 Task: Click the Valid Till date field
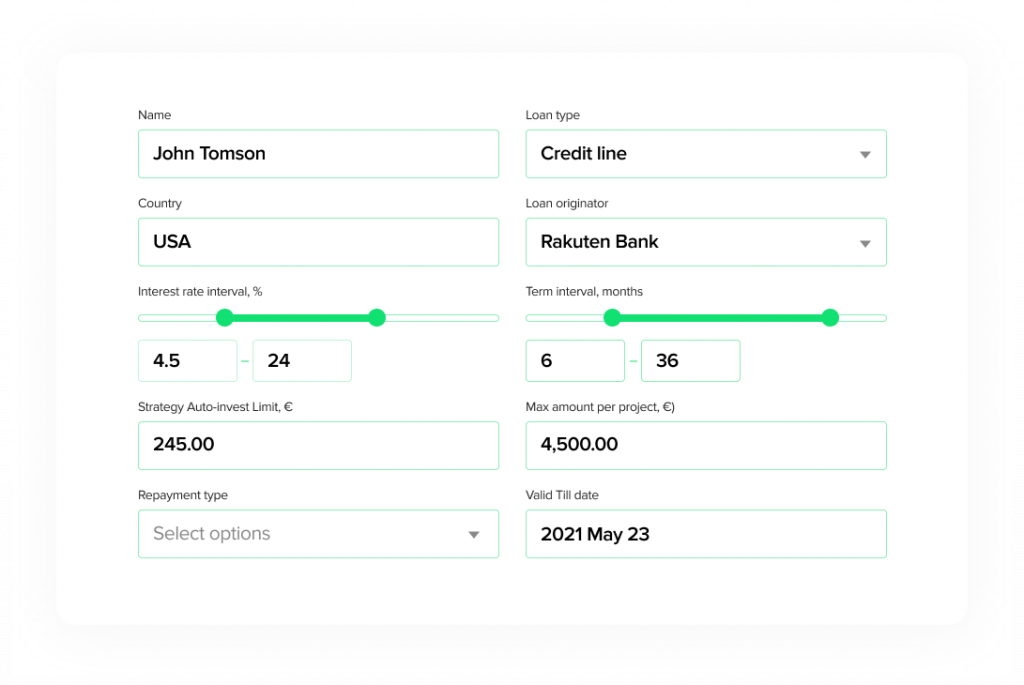pos(706,534)
